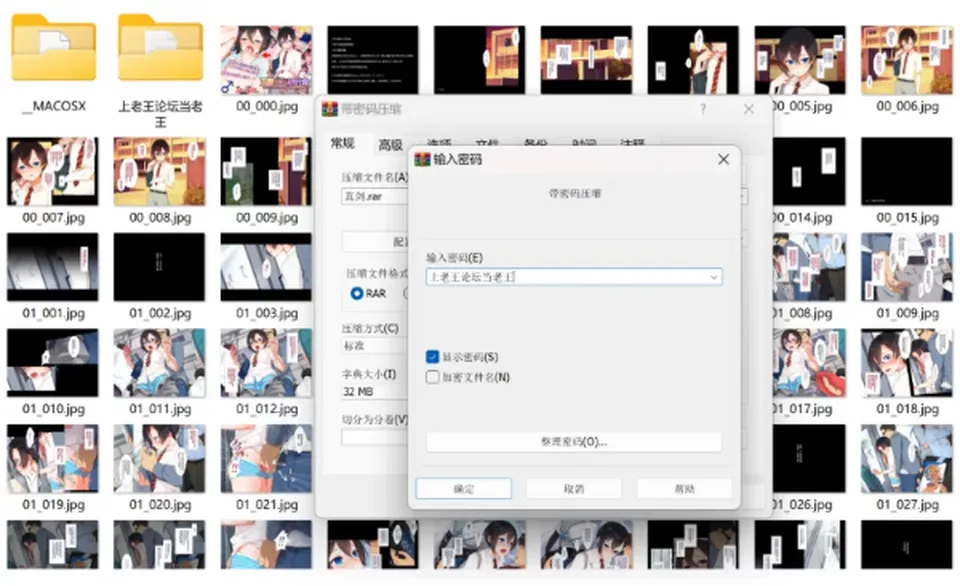Image resolution: width=960 pixels, height=586 pixels.
Task: Uncheck the 显示密码(S) checkbox
Action: (432, 357)
